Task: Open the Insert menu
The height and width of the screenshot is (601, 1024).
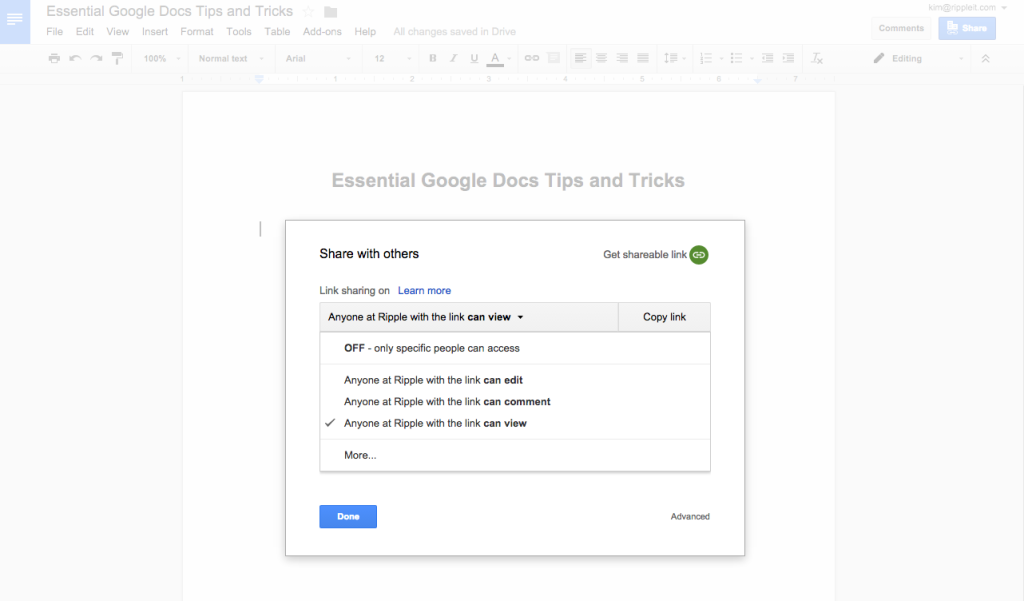Action: click(x=155, y=31)
